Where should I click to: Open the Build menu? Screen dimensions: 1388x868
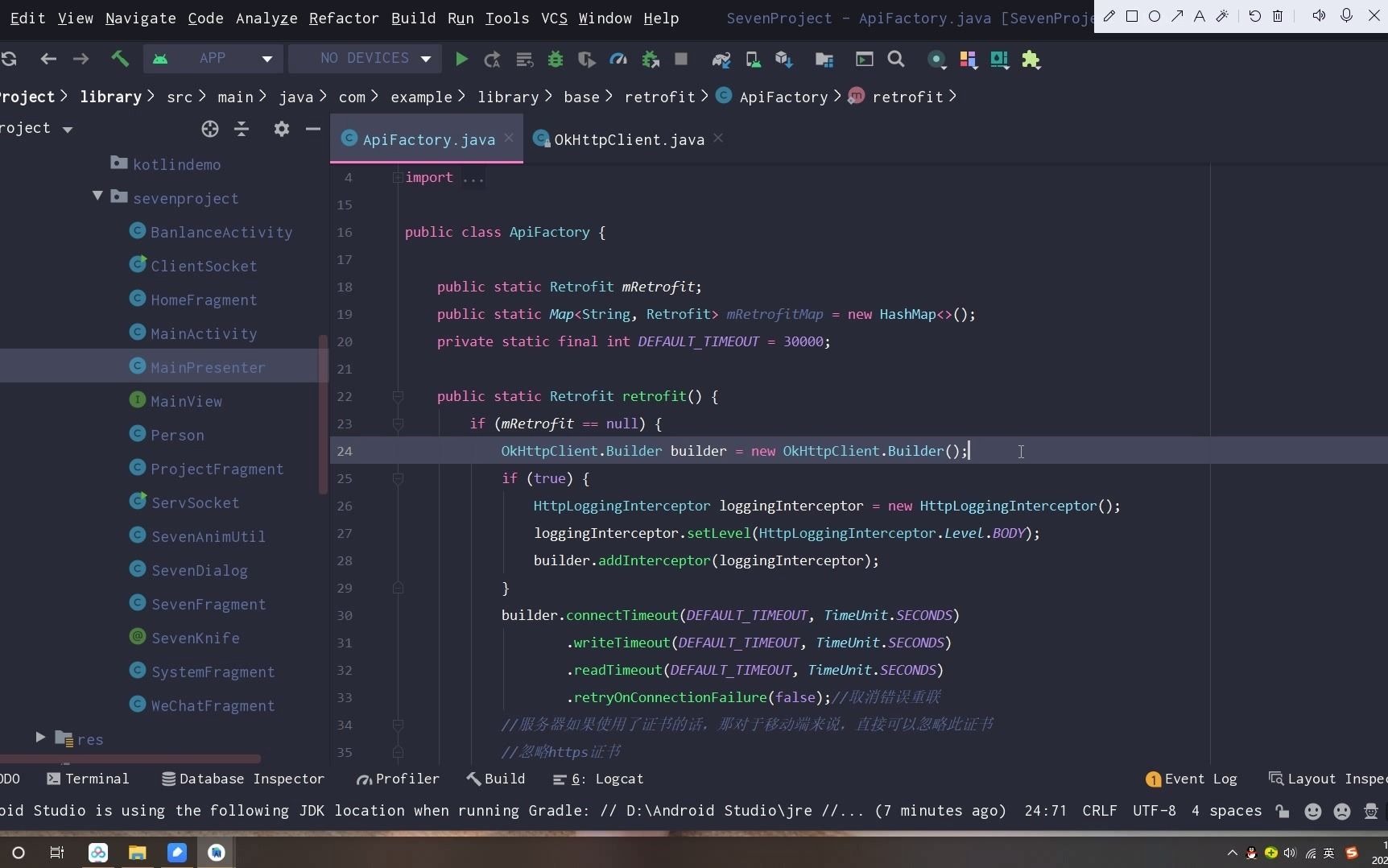[x=414, y=18]
